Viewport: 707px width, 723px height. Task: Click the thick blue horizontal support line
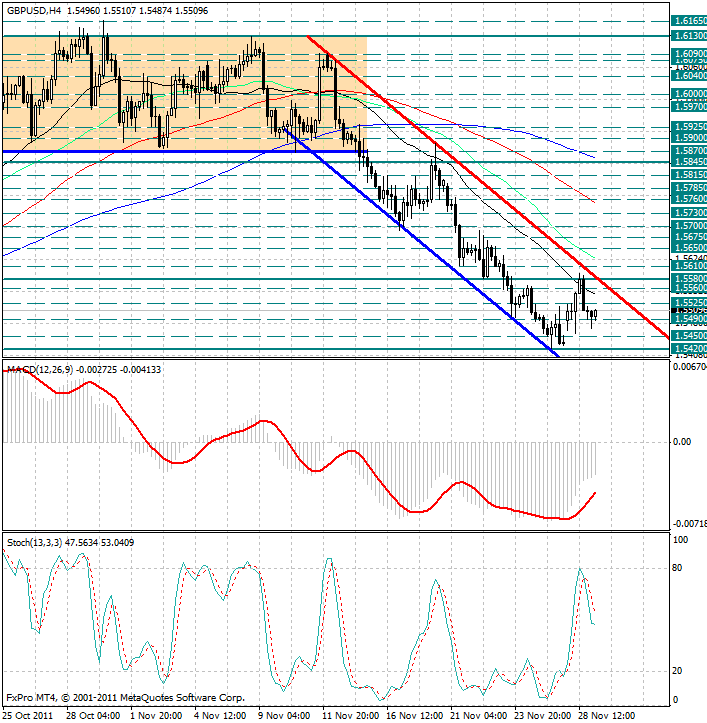coord(150,152)
